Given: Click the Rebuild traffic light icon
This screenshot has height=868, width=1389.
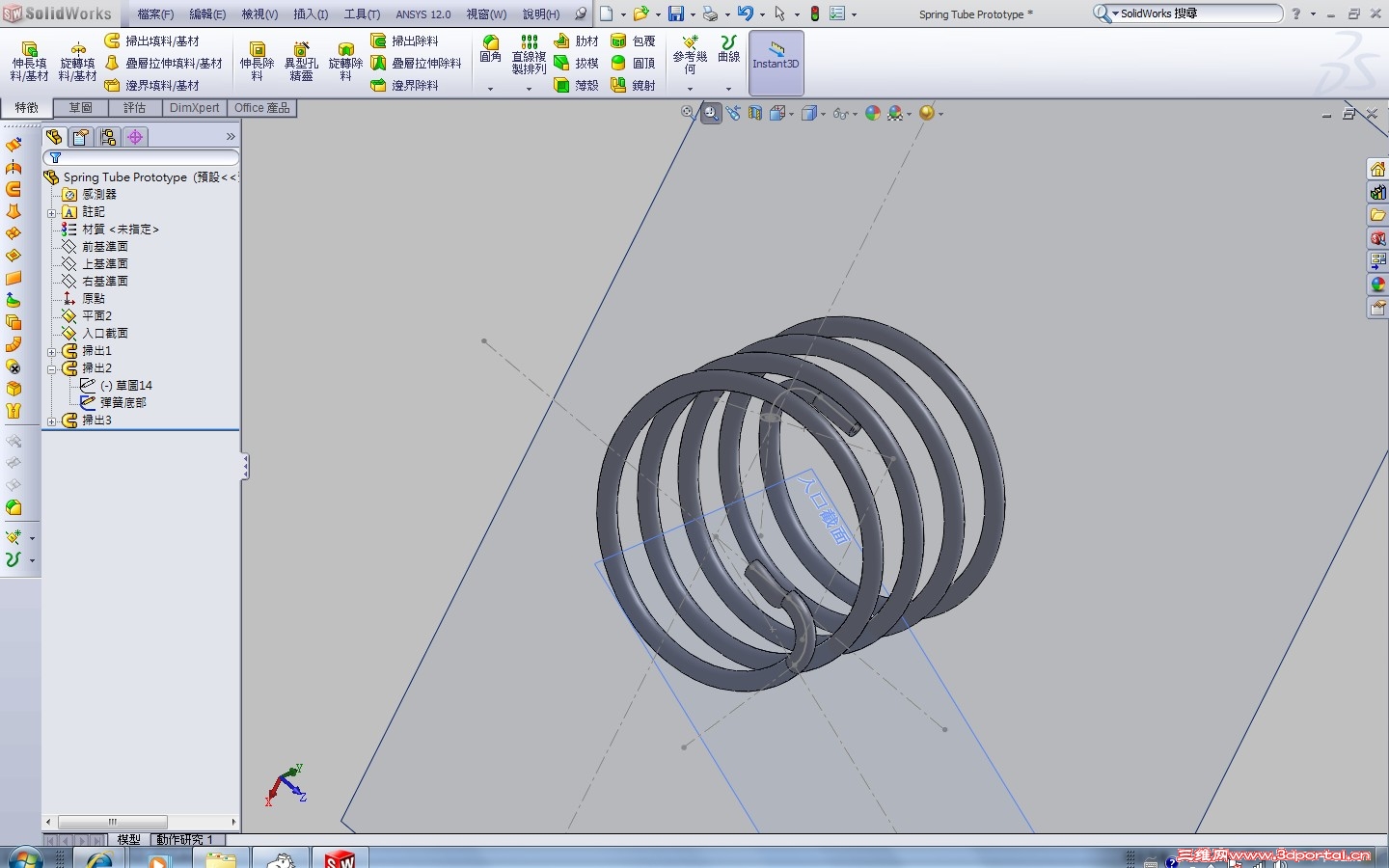Looking at the screenshot, I should tap(815, 14).
